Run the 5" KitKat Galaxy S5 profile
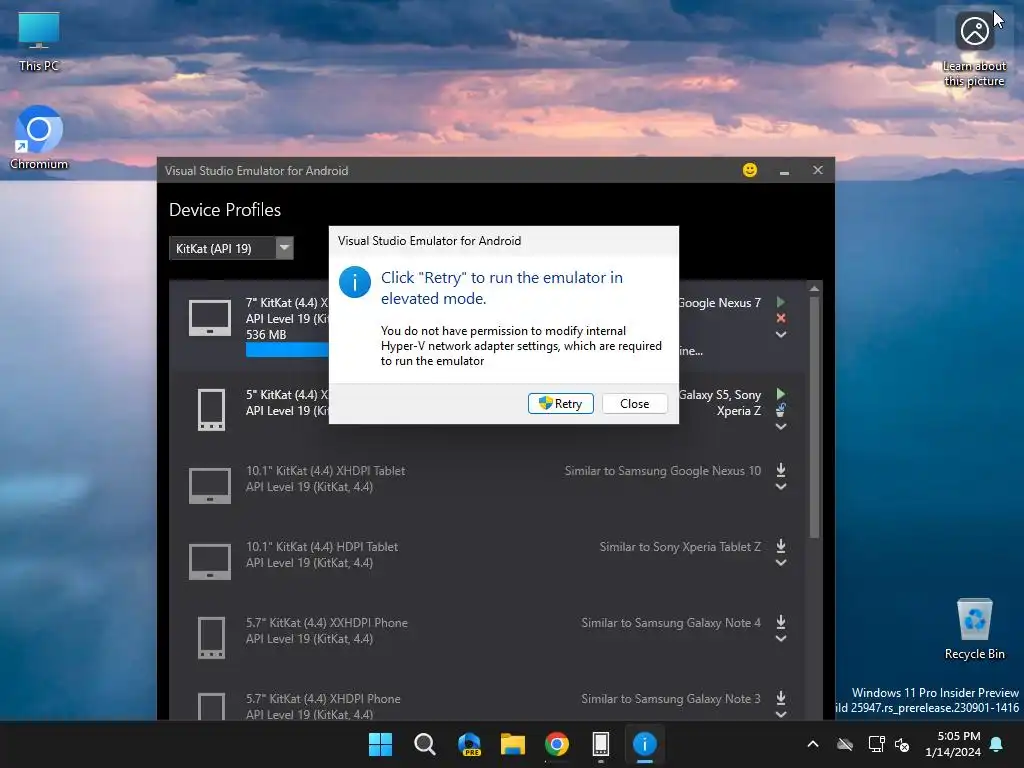This screenshot has height=768, width=1024. (780, 394)
